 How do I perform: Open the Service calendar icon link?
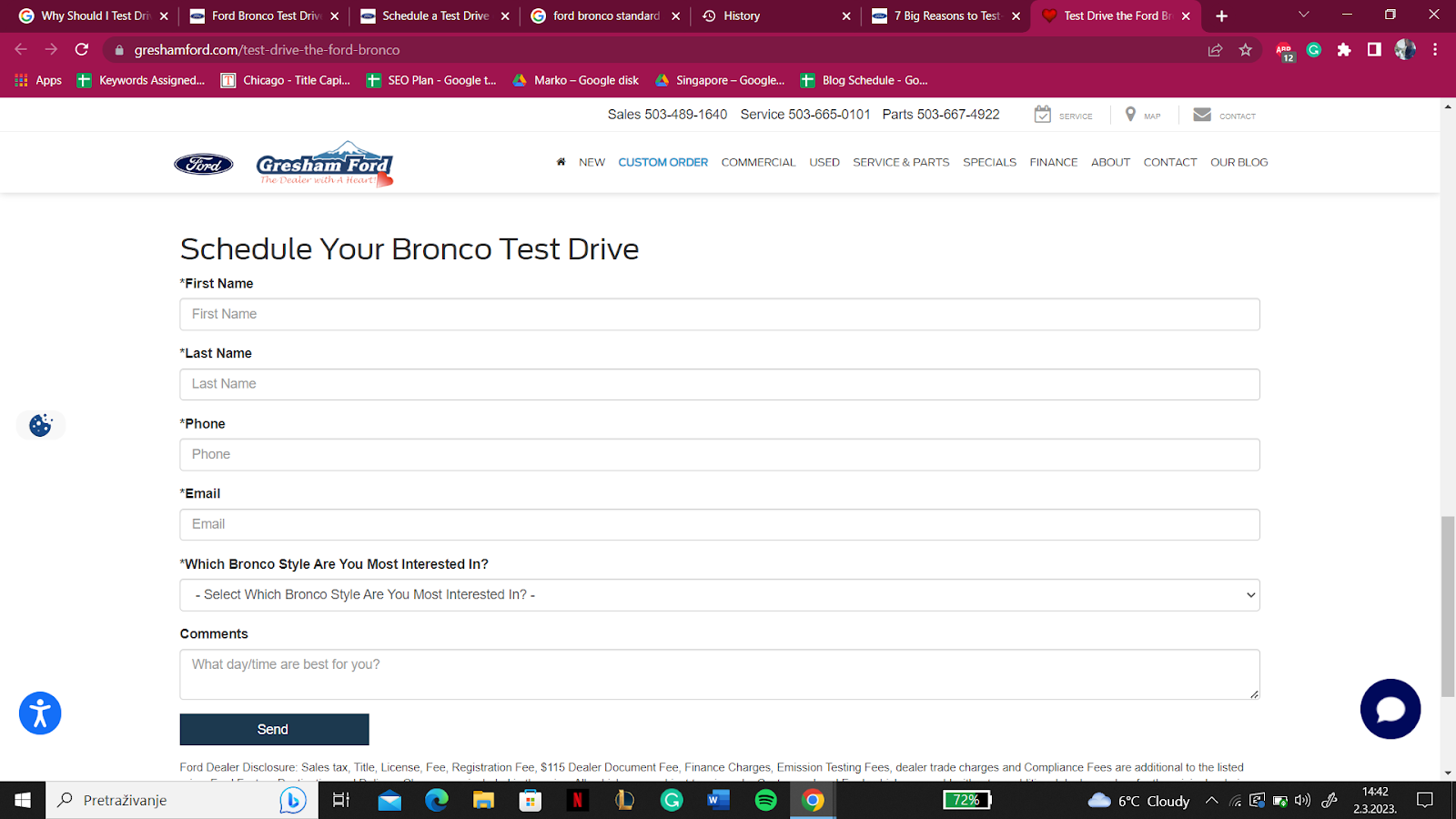tap(1063, 115)
